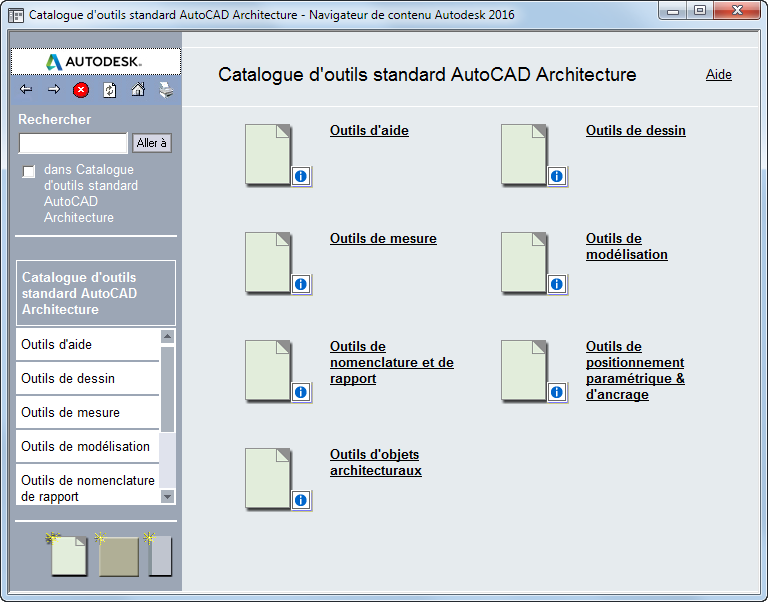Open the Aide help link
Image resolution: width=768 pixels, height=602 pixels.
click(x=719, y=74)
